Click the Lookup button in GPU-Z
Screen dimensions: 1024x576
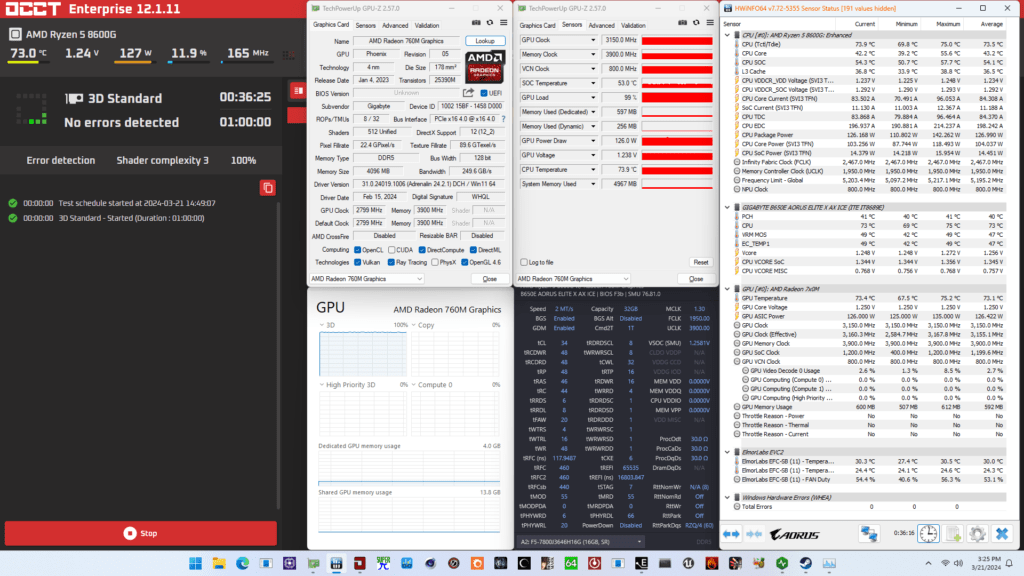(x=485, y=41)
